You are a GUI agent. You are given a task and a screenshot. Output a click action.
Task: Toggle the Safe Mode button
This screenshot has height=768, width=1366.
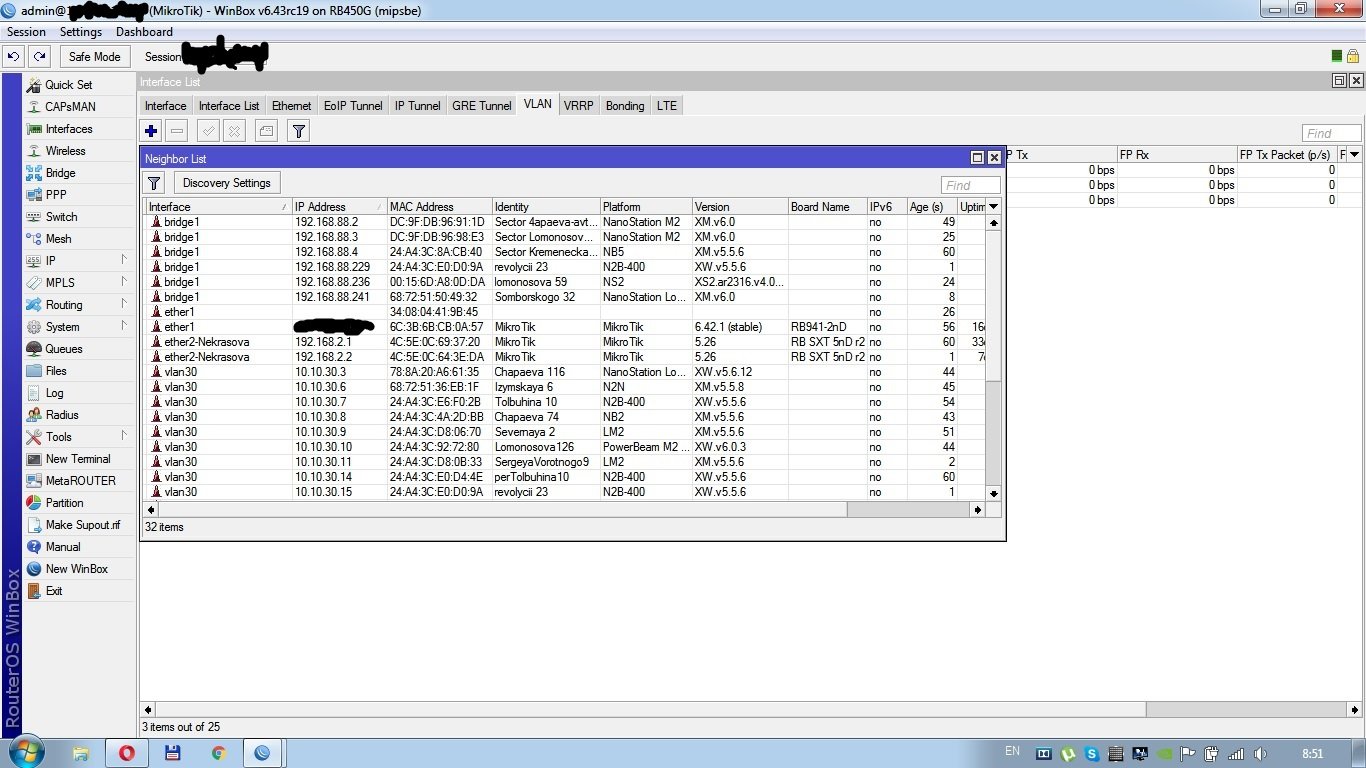pos(95,57)
